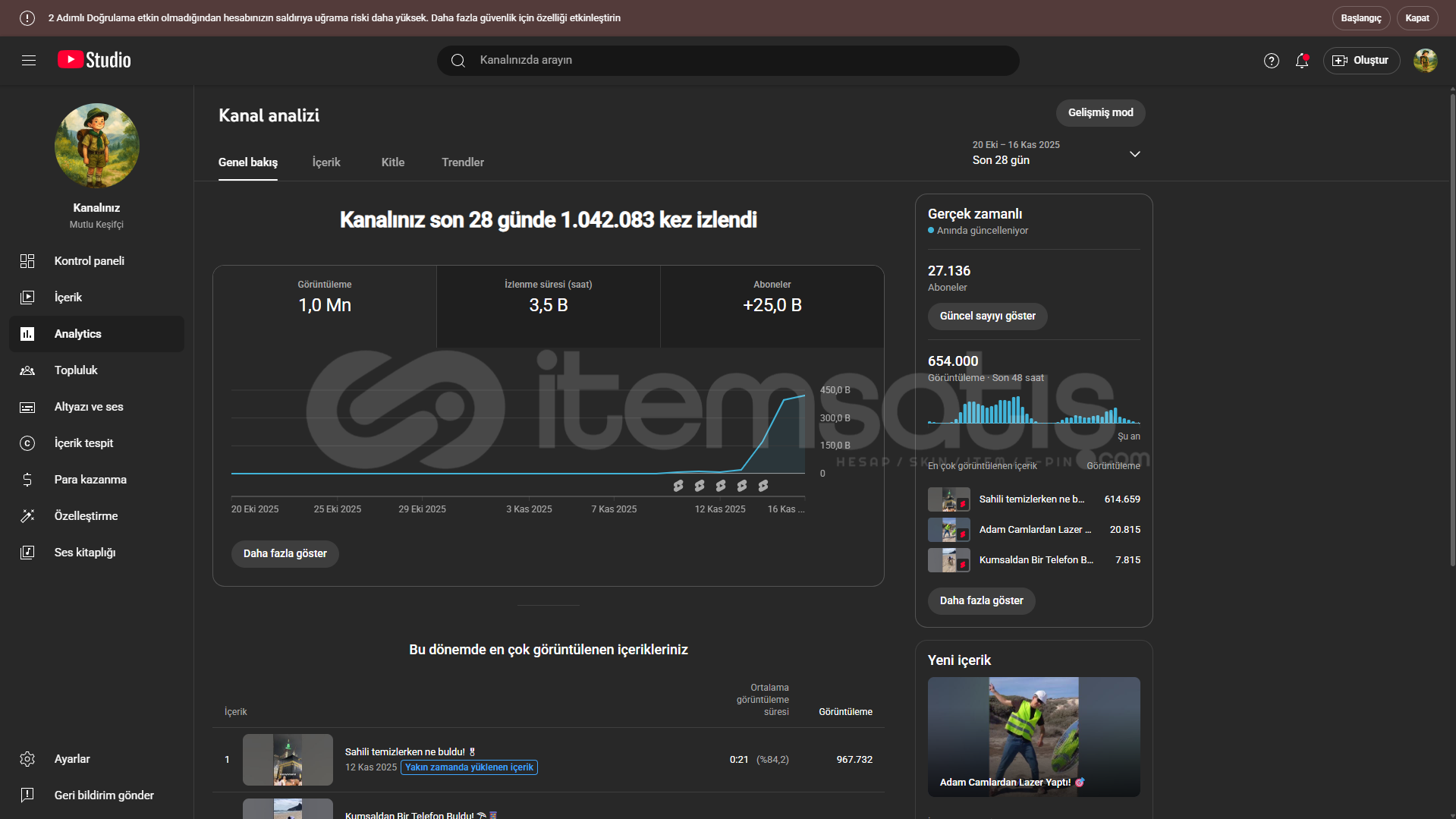Viewport: 1456px width, 819px height.
Task: Click Güncel sayıyı göster button
Action: [987, 317]
